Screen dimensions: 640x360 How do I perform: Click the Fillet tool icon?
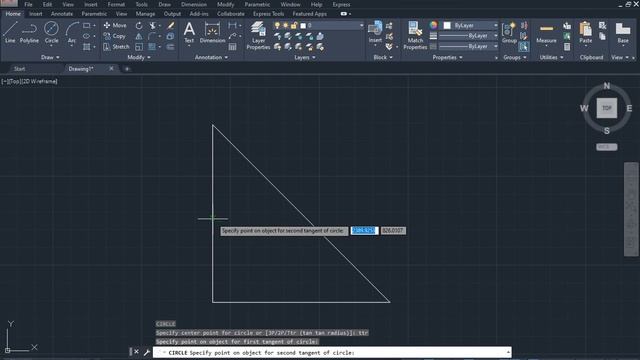pos(152,36)
